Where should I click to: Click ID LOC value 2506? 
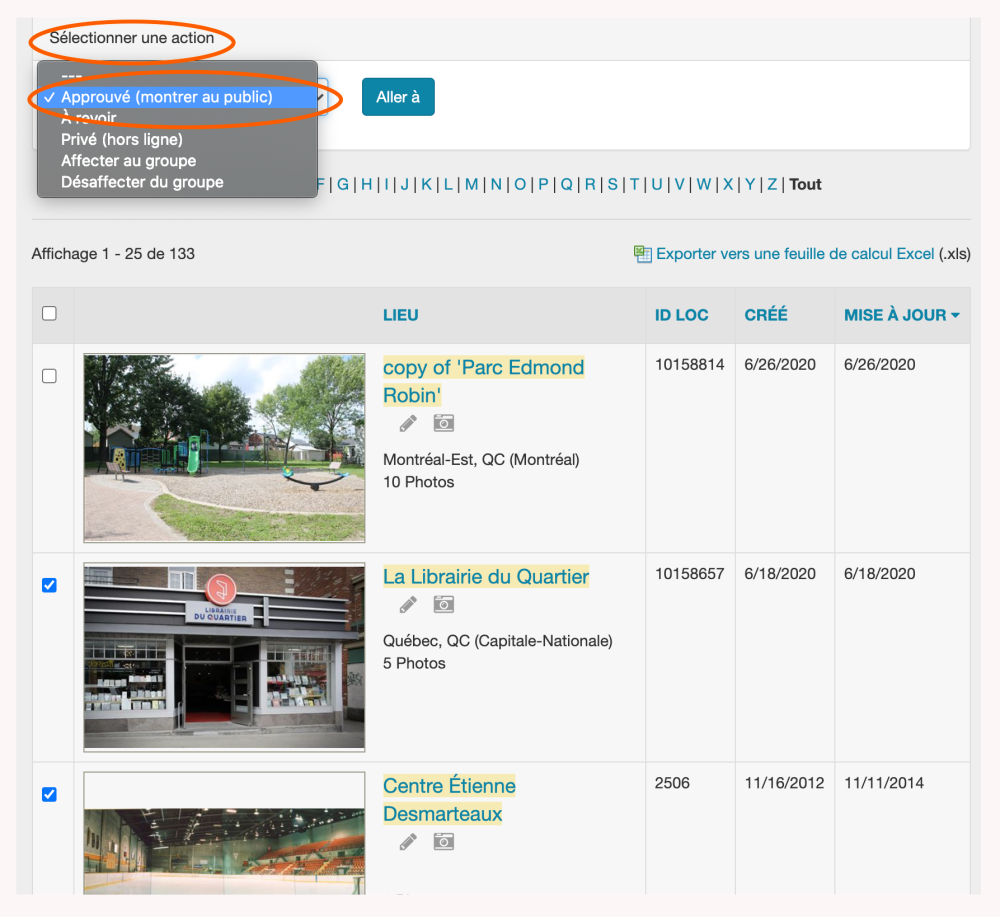pyautogui.click(x=672, y=783)
